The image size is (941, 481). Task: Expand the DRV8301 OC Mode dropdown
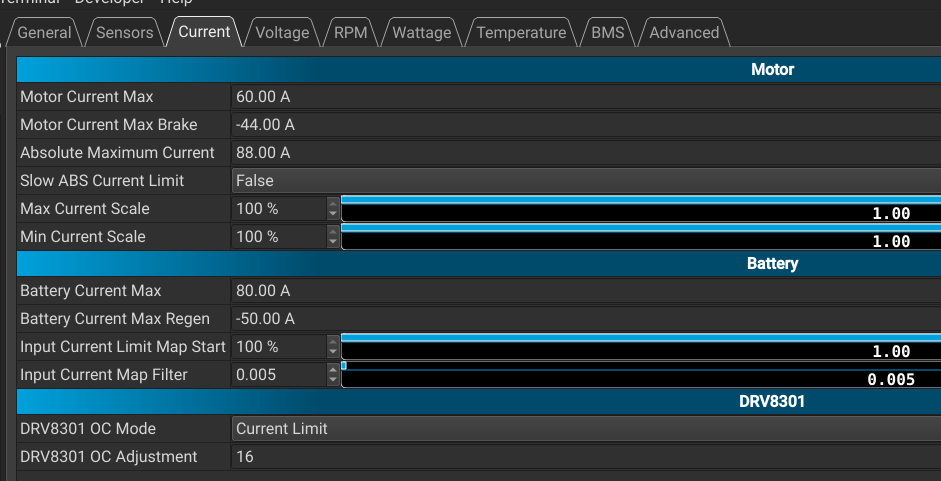(586, 429)
